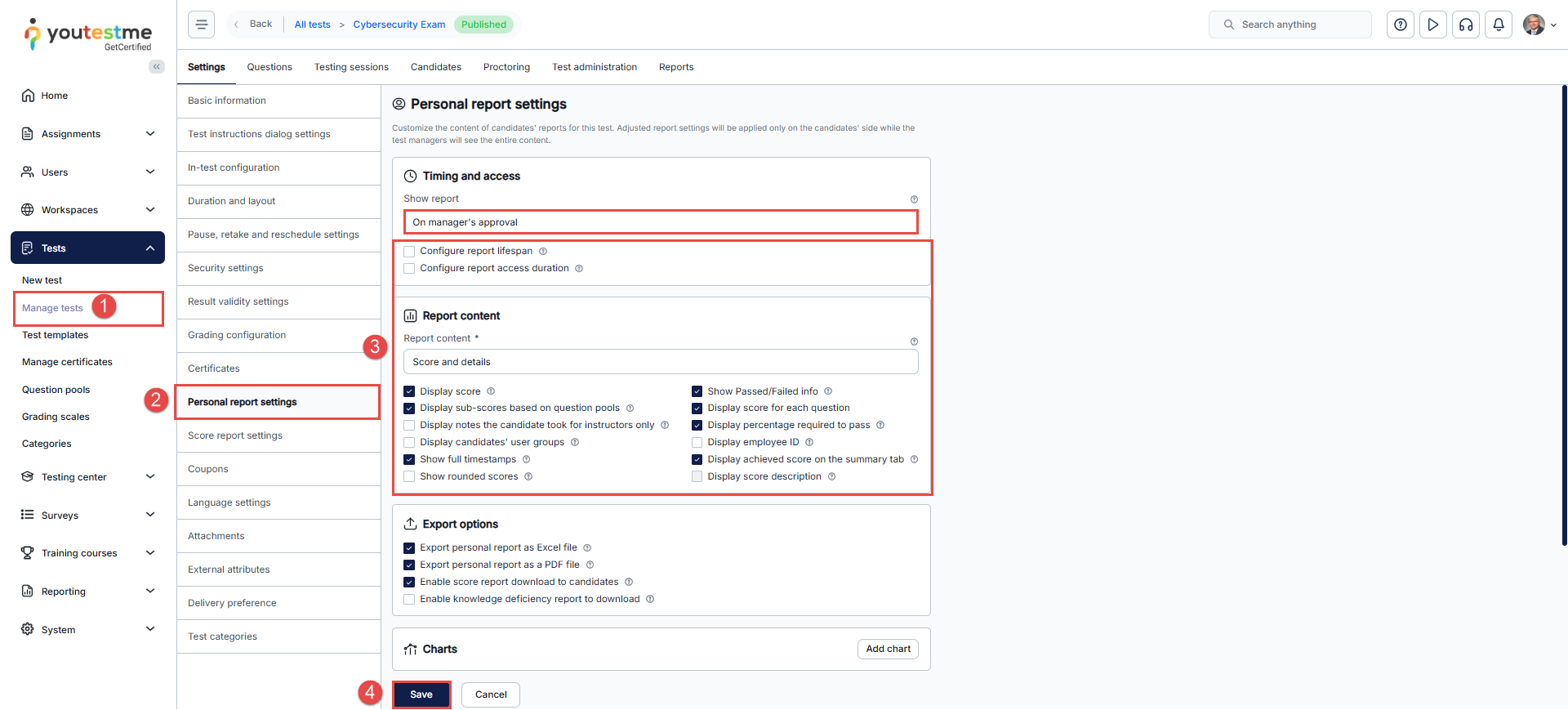Enable Configure report access duration checkbox
Screen dimensions: 1568x710
click(409, 269)
